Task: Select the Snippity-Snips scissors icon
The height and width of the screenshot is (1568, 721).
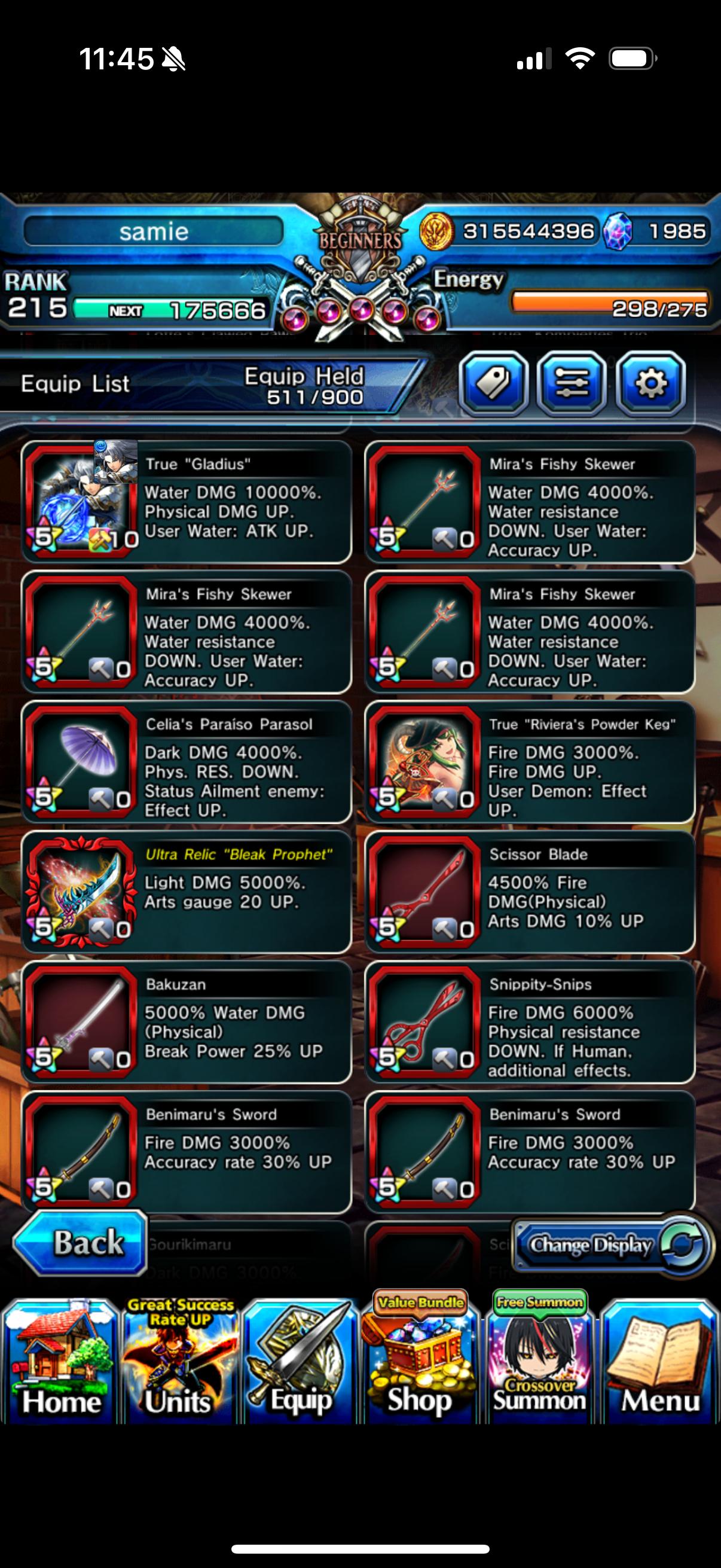Action: (427, 1021)
